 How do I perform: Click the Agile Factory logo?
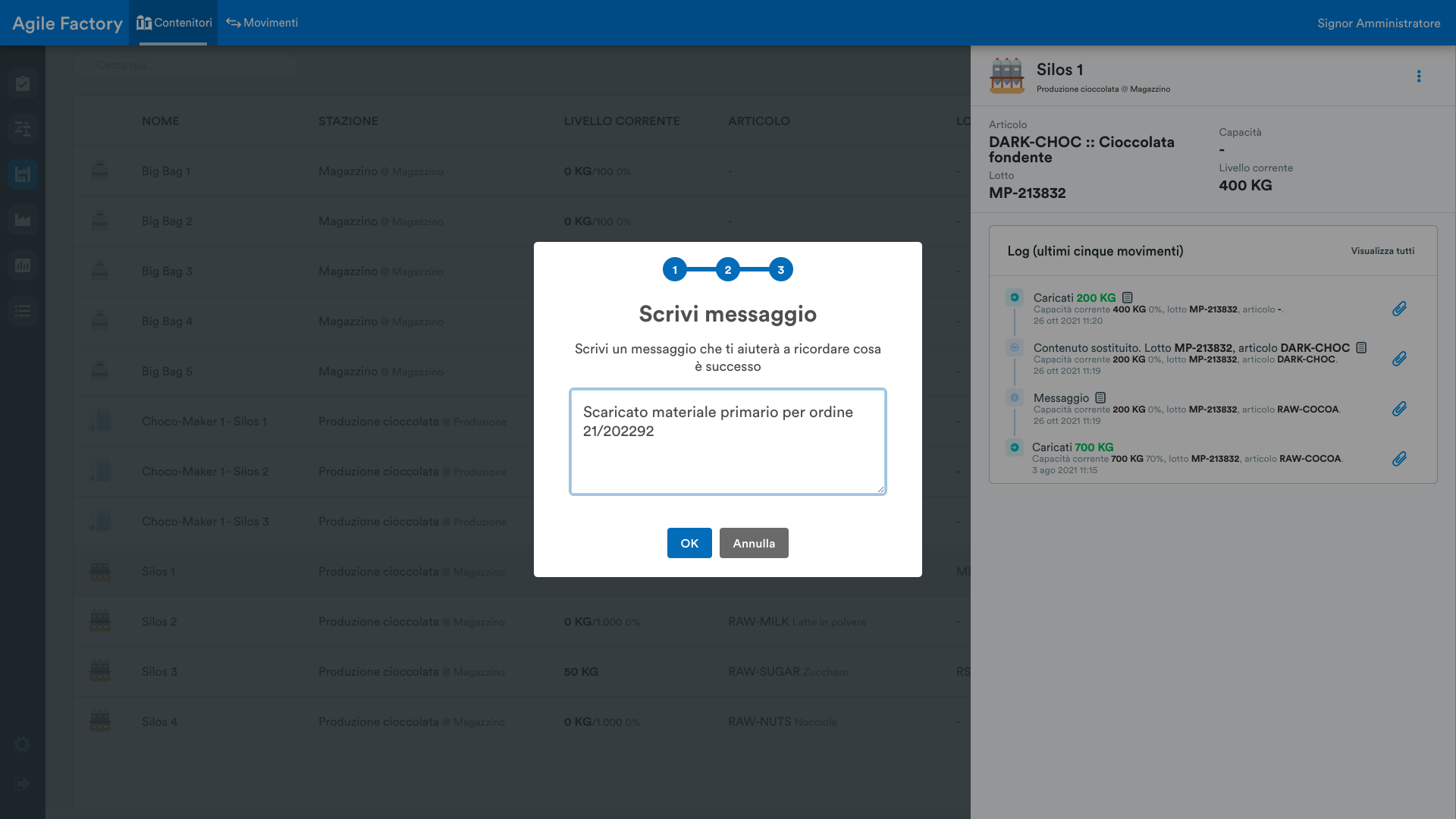point(67,24)
